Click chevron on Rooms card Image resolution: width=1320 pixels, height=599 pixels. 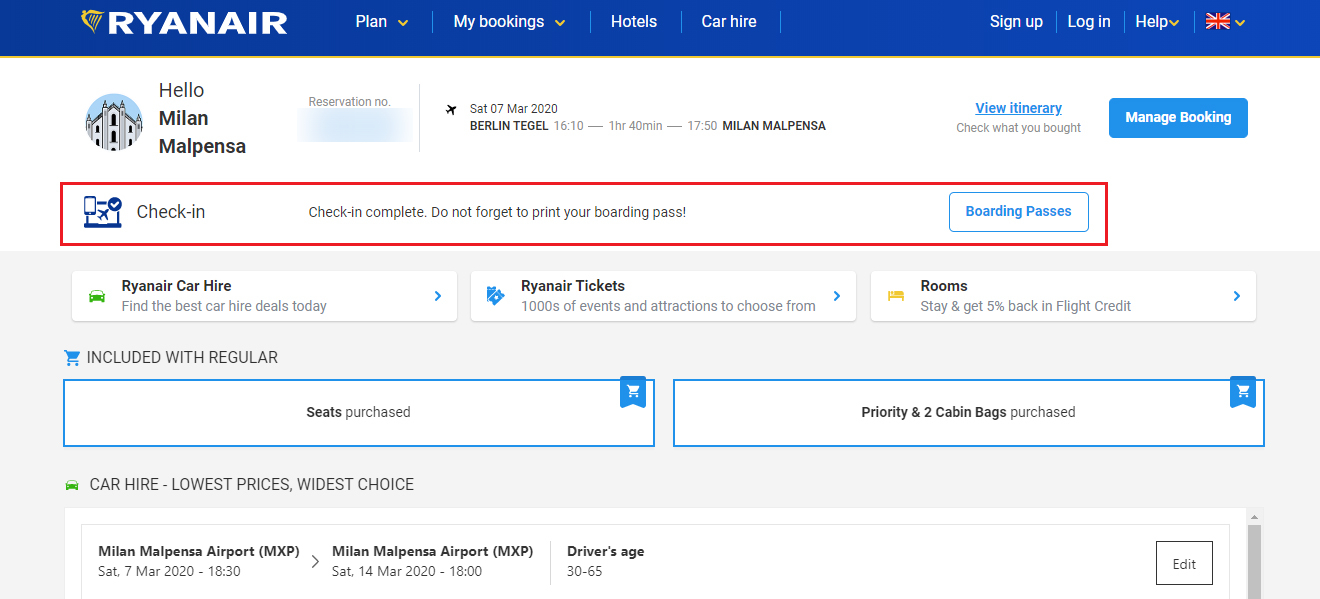pos(1237,296)
